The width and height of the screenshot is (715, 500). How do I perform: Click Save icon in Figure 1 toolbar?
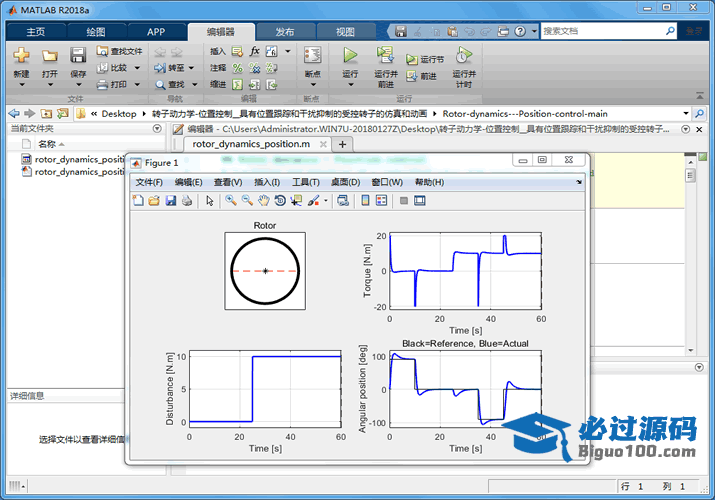tap(171, 201)
